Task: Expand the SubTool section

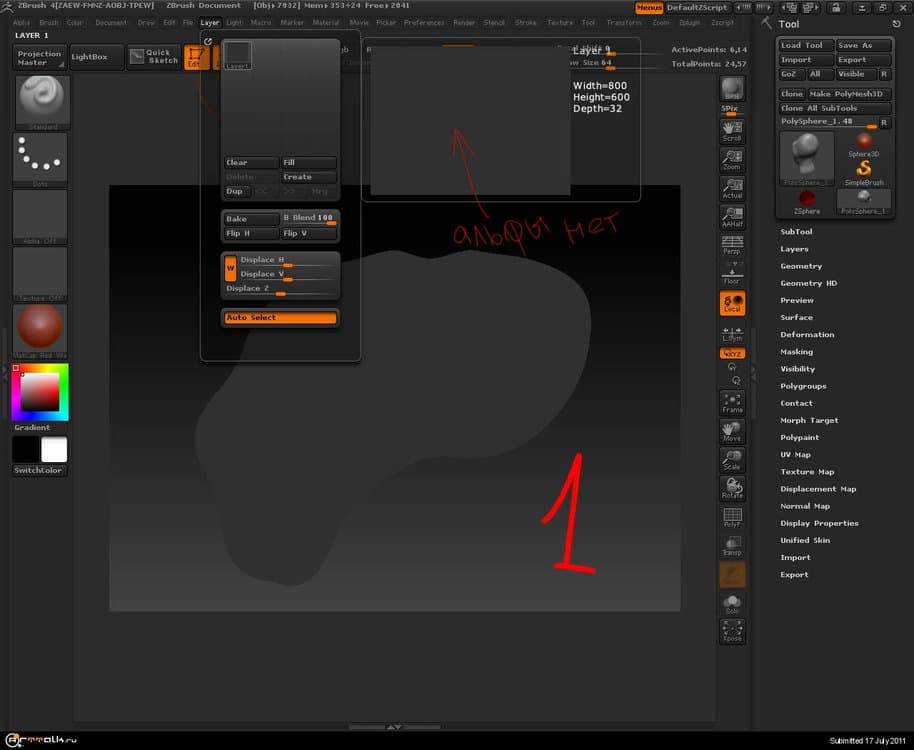Action: (x=796, y=232)
